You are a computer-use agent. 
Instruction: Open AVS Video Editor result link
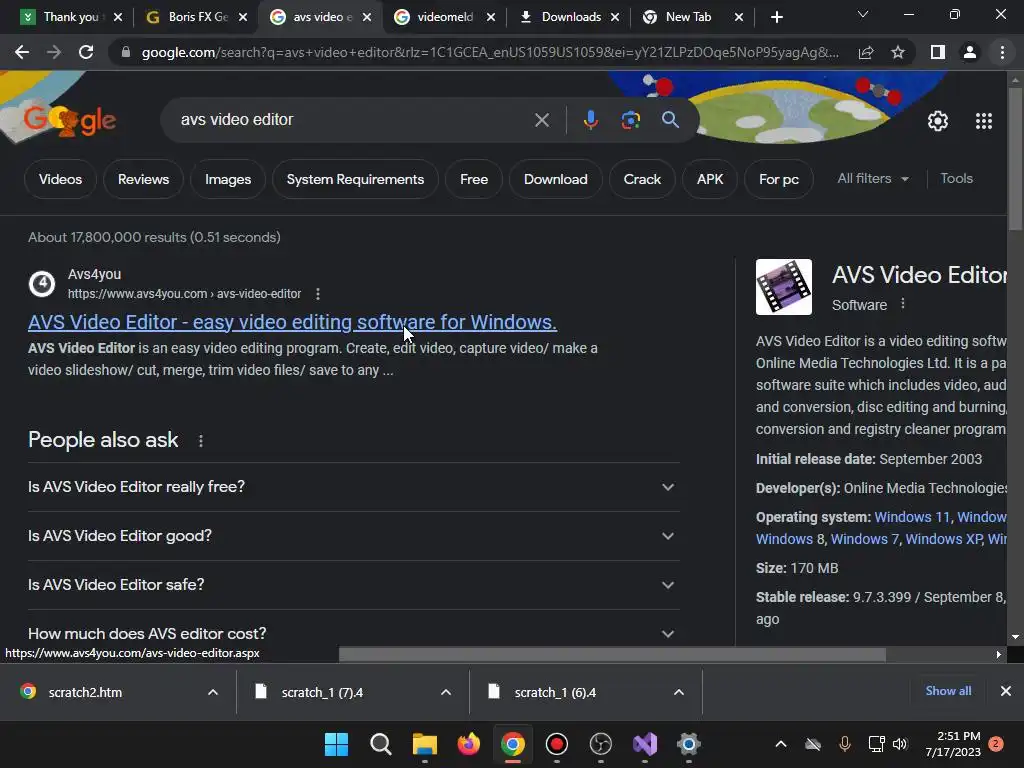coord(292,322)
